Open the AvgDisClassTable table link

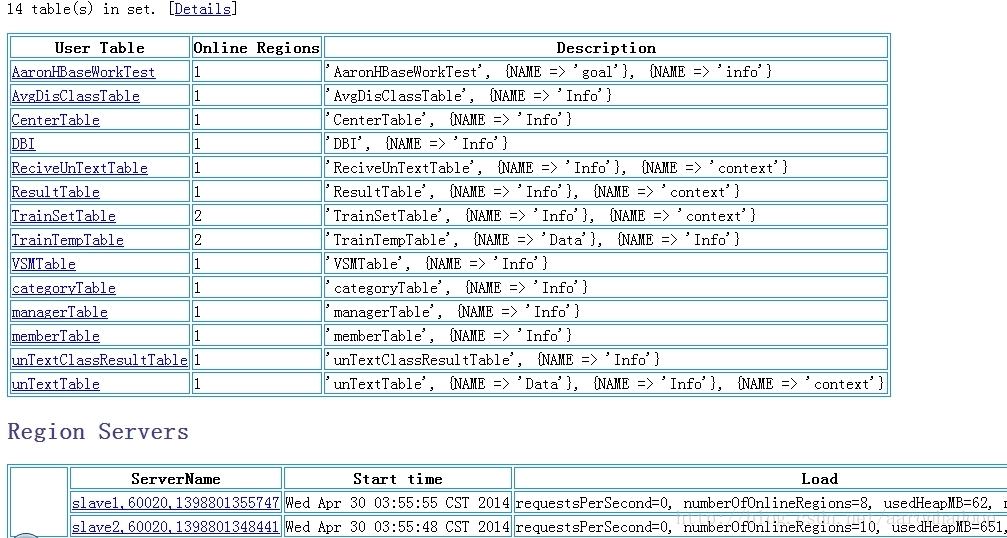(76, 96)
